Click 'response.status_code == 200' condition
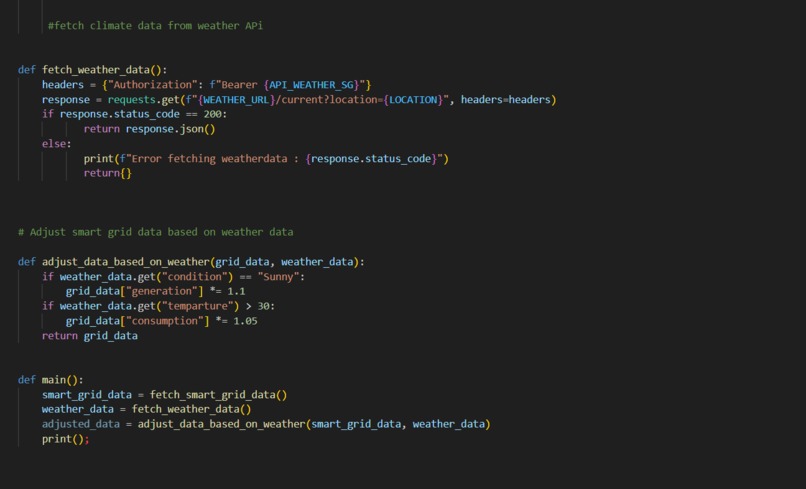The height and width of the screenshot is (489, 806). pos(141,114)
